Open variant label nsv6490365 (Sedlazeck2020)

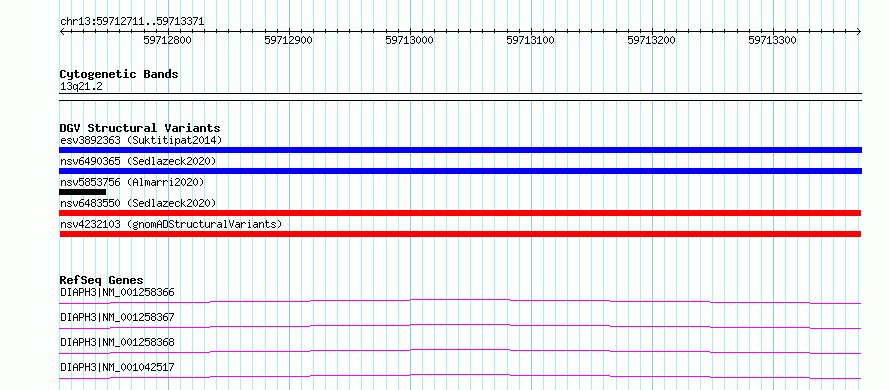pos(138,161)
